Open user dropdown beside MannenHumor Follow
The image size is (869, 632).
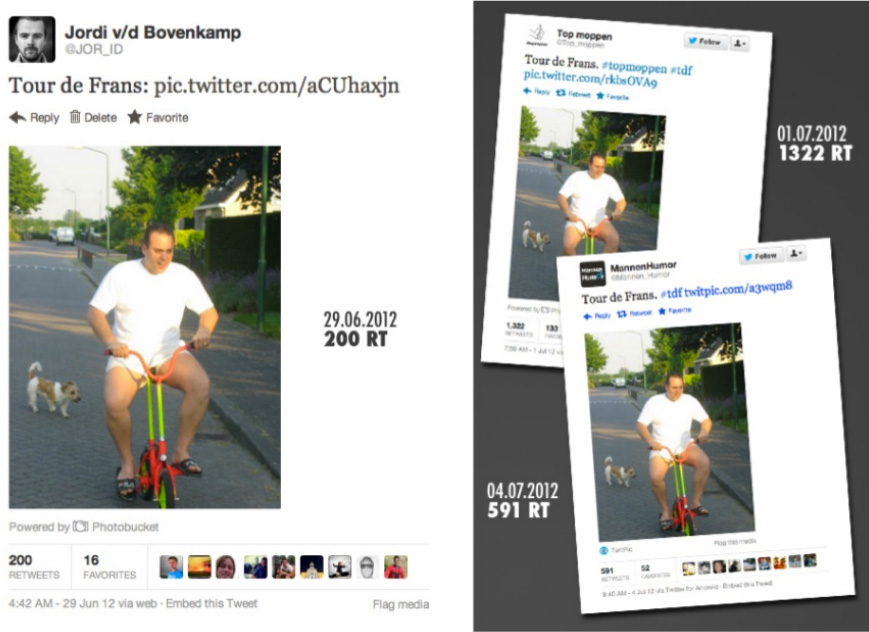tap(796, 253)
